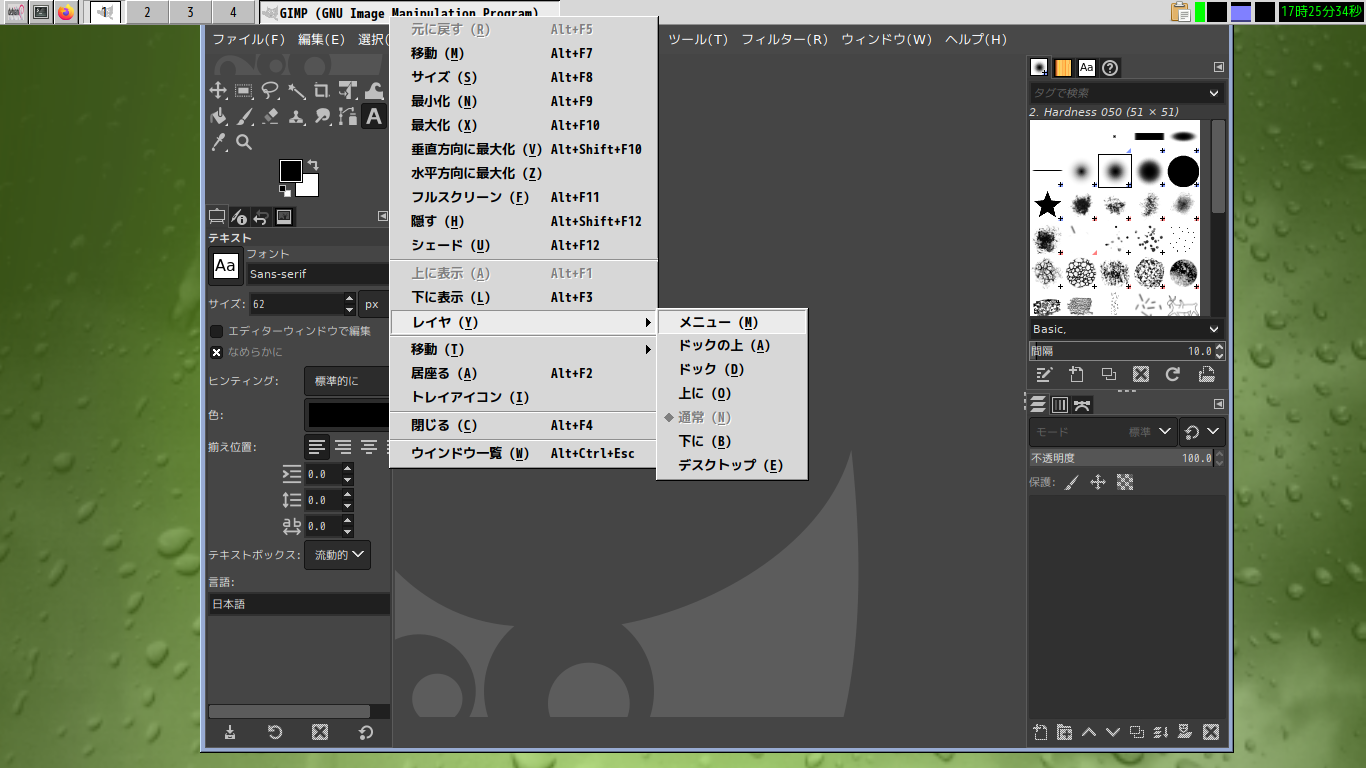The width and height of the screenshot is (1366, 768).
Task: Select the Eraser tool
Action: click(270, 117)
